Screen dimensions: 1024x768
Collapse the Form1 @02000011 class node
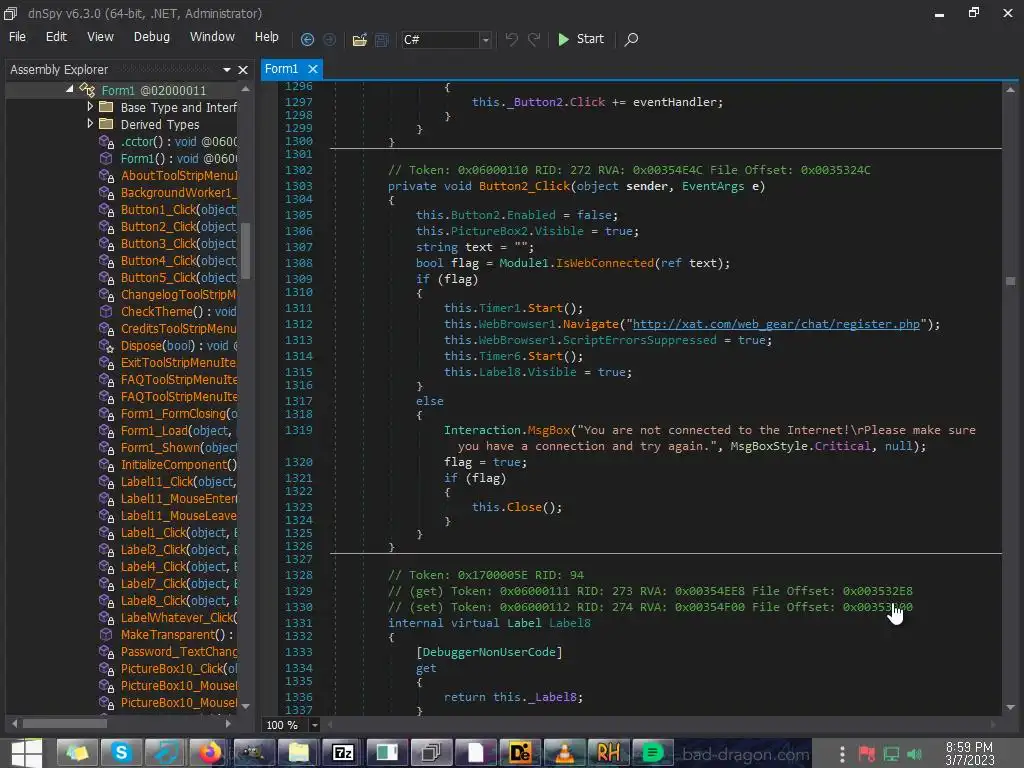click(x=70, y=89)
